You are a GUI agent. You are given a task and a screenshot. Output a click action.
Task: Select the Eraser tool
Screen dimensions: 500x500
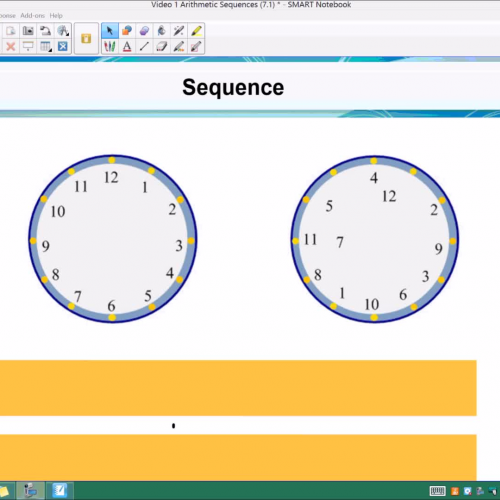[161, 46]
